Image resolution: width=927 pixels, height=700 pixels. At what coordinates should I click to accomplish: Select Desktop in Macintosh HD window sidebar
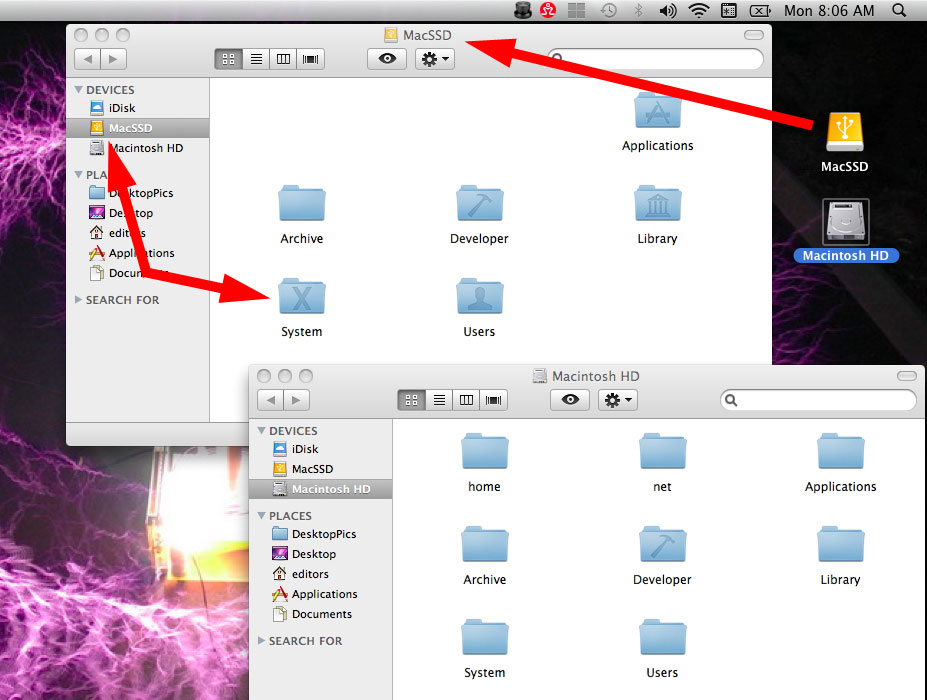click(x=320, y=555)
